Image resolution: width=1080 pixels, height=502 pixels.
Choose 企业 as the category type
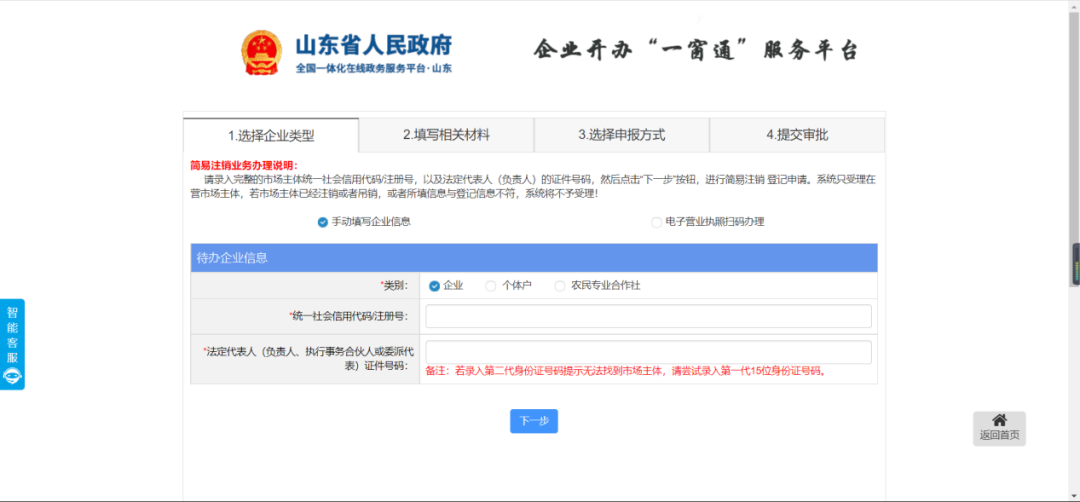(x=434, y=286)
